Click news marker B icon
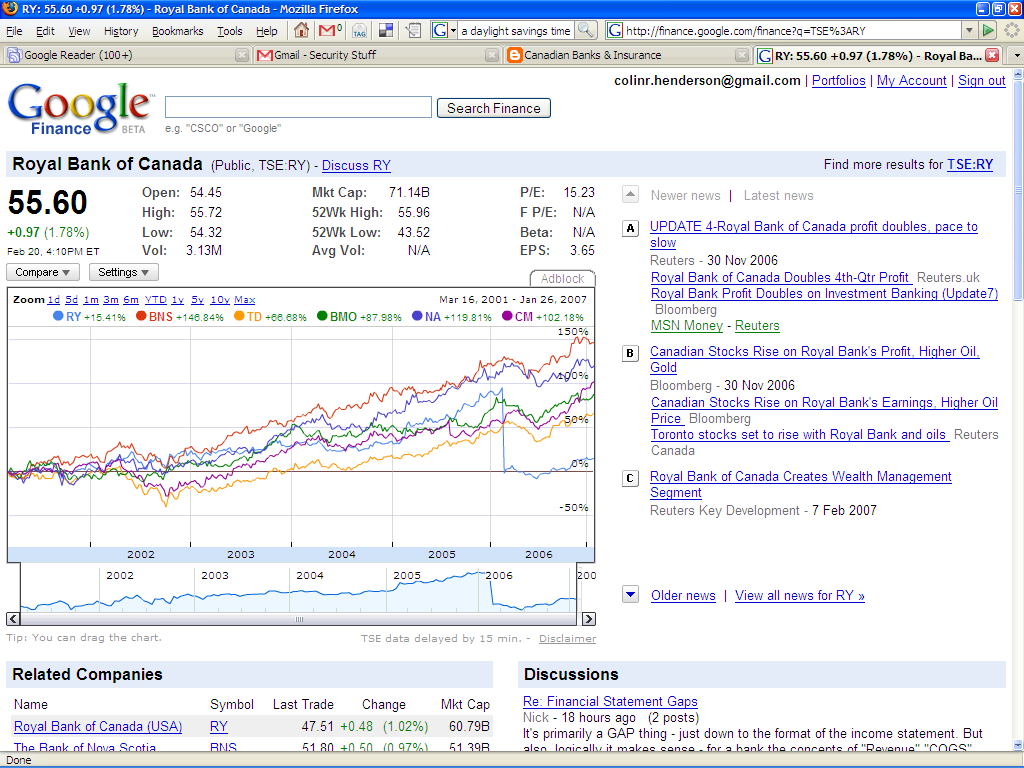Image resolution: width=1024 pixels, height=768 pixels. [630, 353]
